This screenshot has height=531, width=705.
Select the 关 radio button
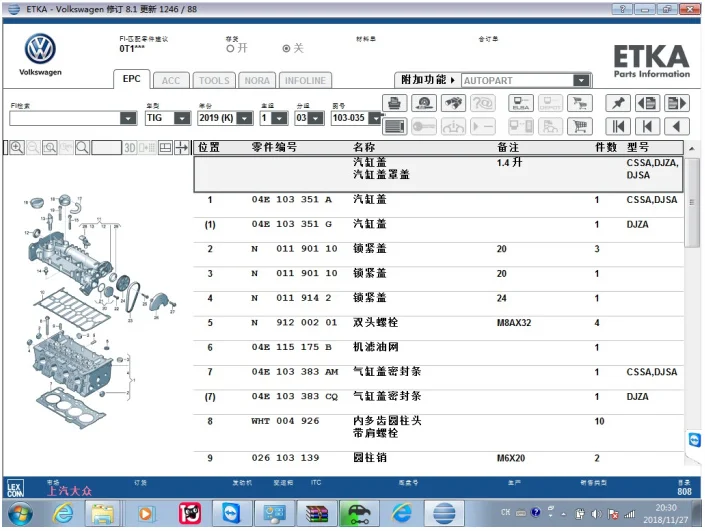pos(286,49)
